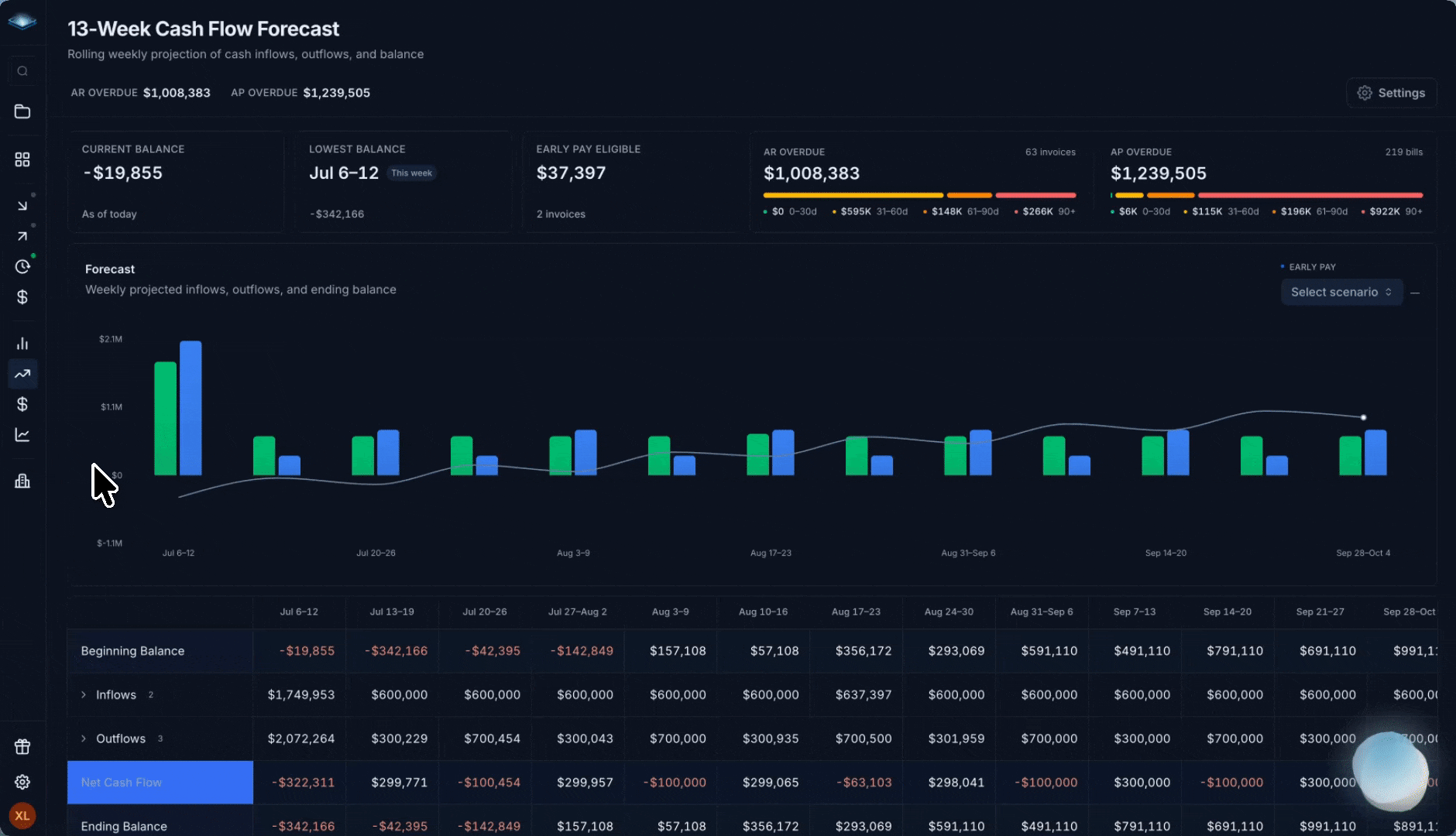Click the Settings button at top right

[x=1391, y=93]
